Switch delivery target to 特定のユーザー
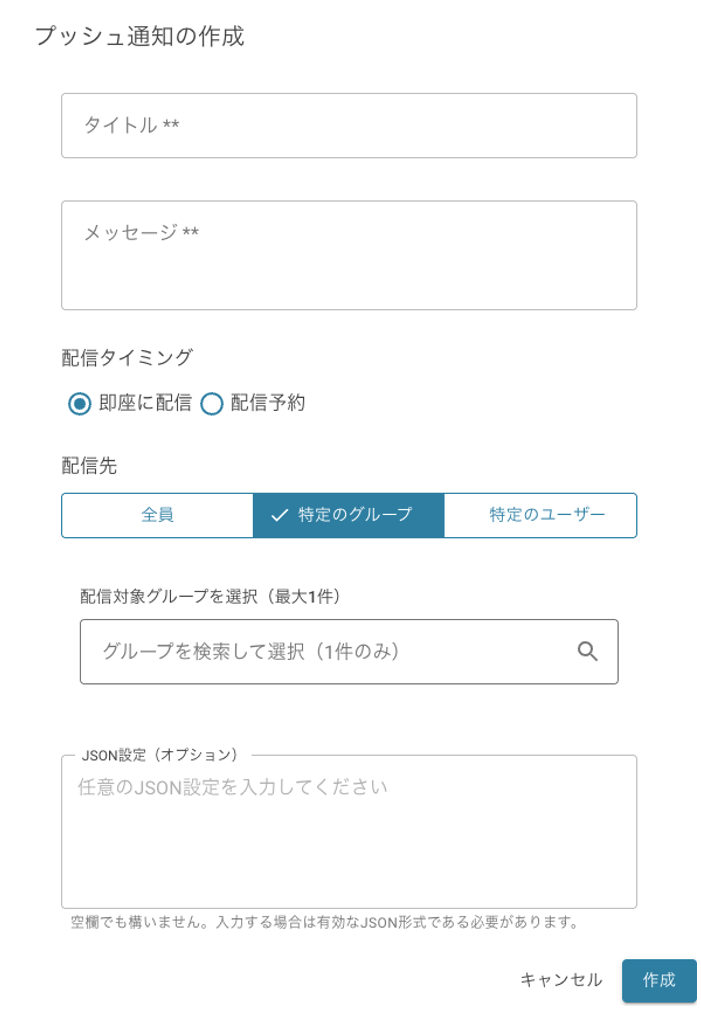The width and height of the screenshot is (701, 1009). click(x=540, y=515)
